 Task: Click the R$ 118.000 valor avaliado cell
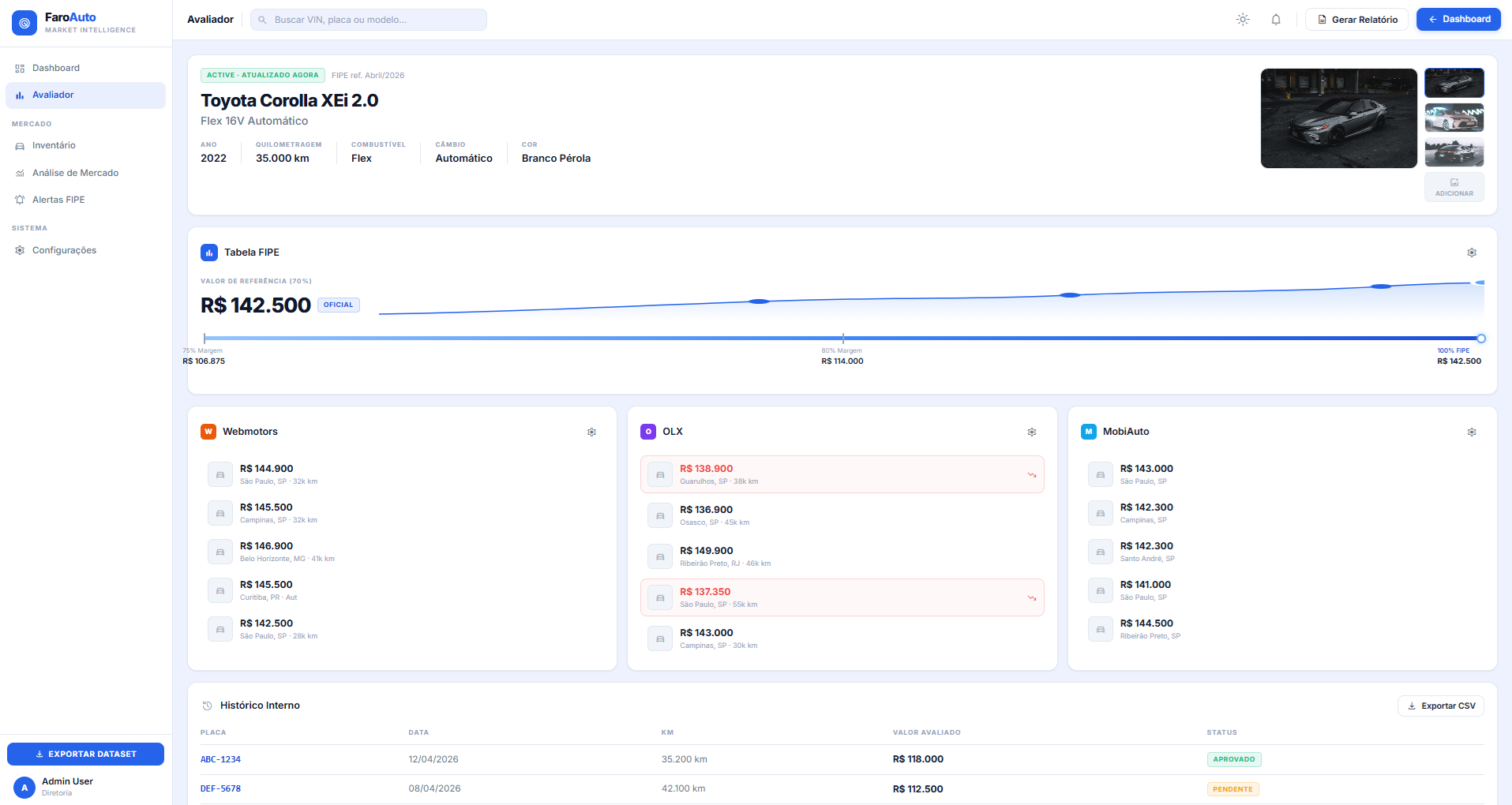[918, 759]
